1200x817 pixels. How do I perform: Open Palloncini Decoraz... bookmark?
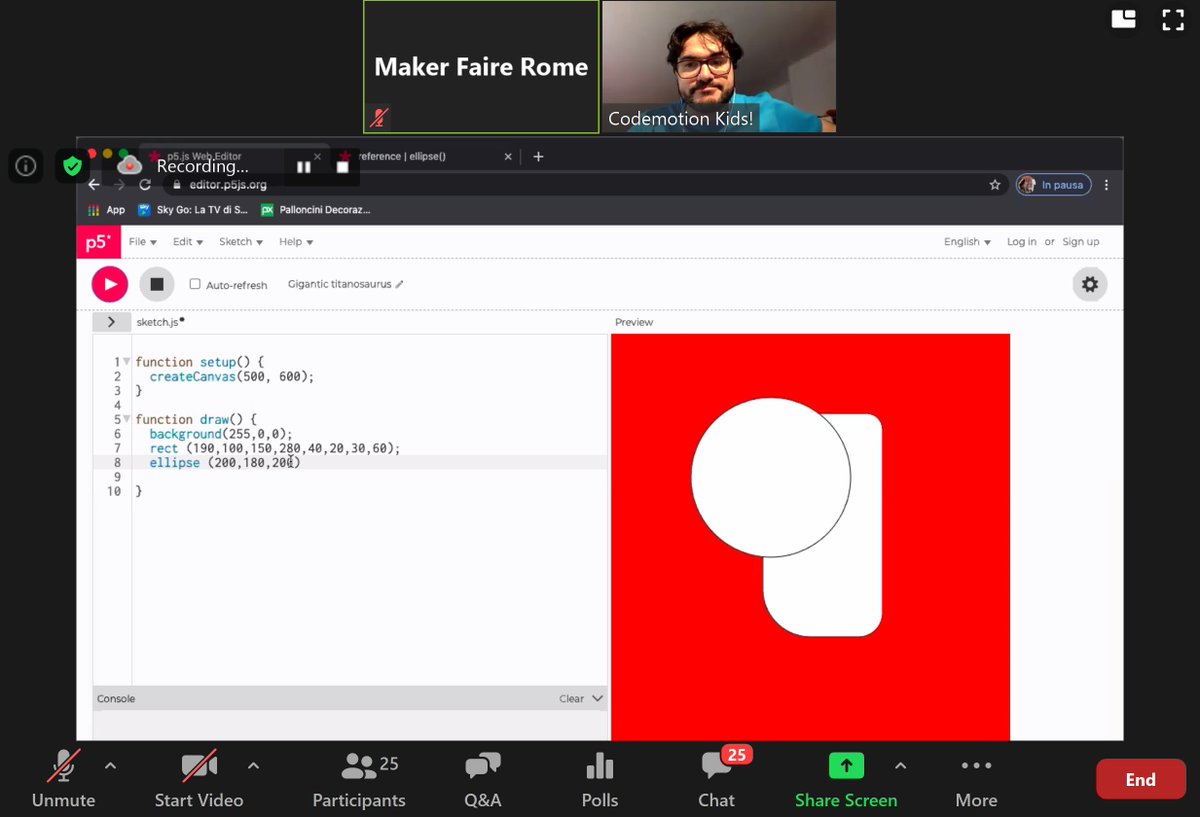point(316,210)
